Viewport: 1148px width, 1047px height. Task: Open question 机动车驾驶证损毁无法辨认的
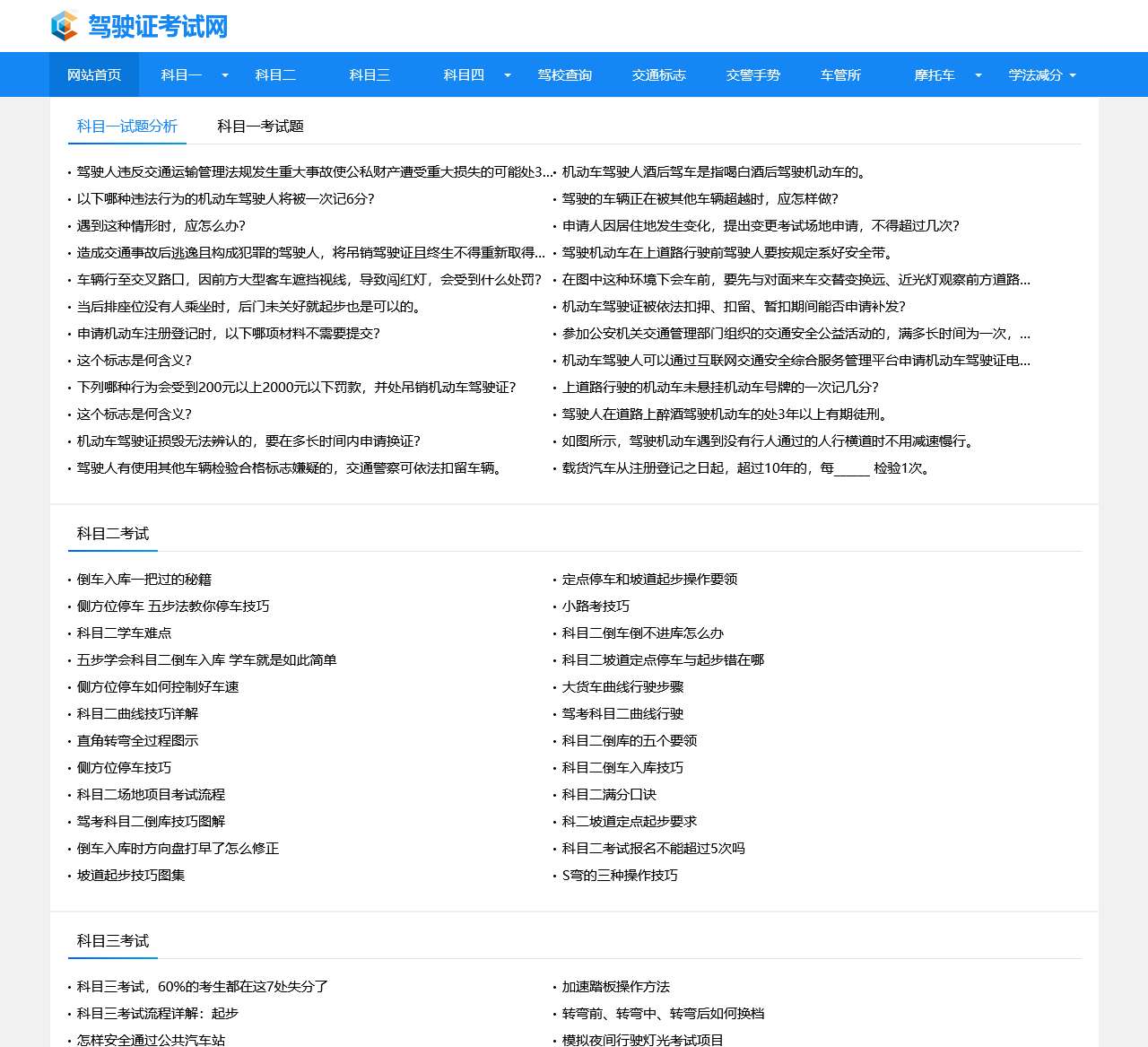[248, 441]
